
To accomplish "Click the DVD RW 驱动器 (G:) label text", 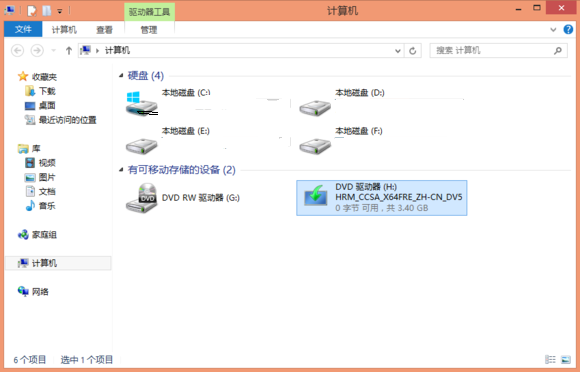I will tap(201, 198).
